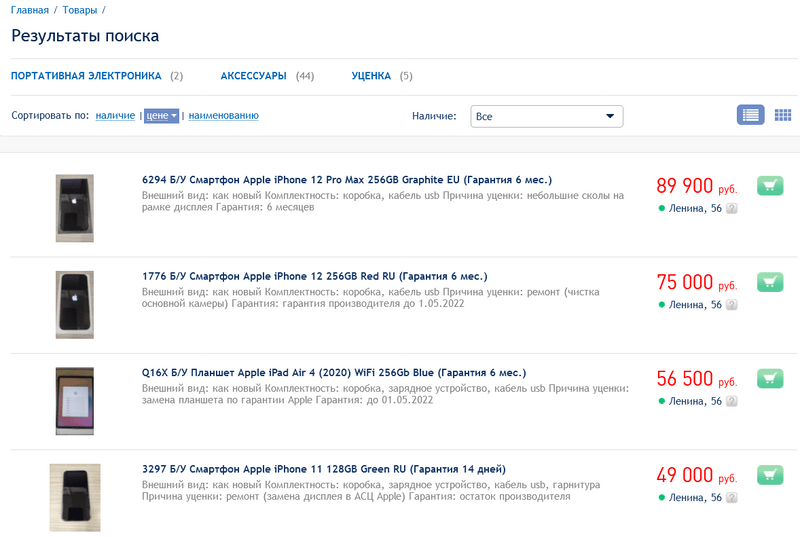
Task: Switch to list view layout
Action: point(751,115)
